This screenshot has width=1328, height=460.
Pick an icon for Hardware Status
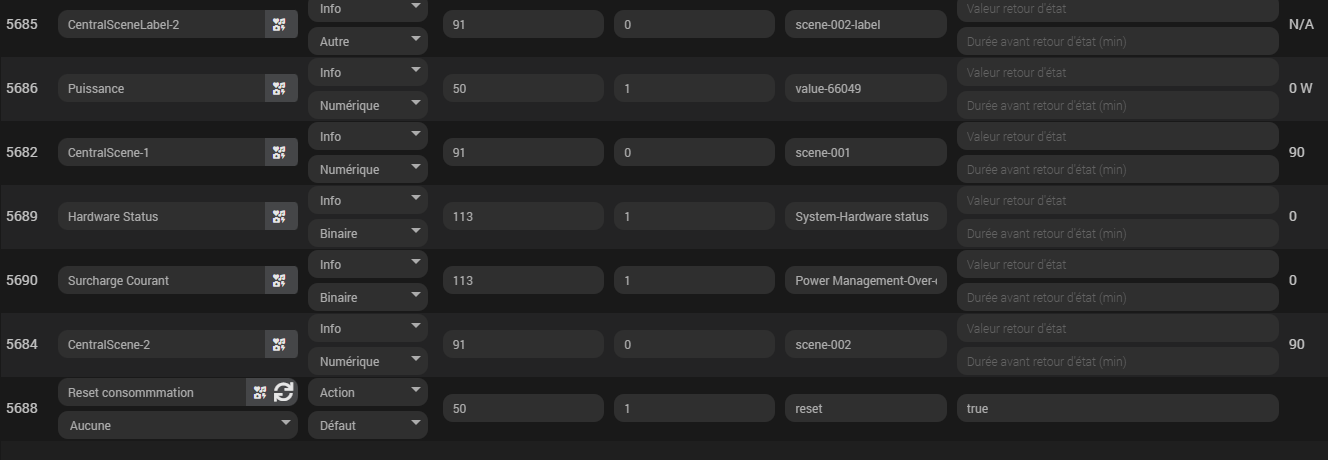pos(280,216)
